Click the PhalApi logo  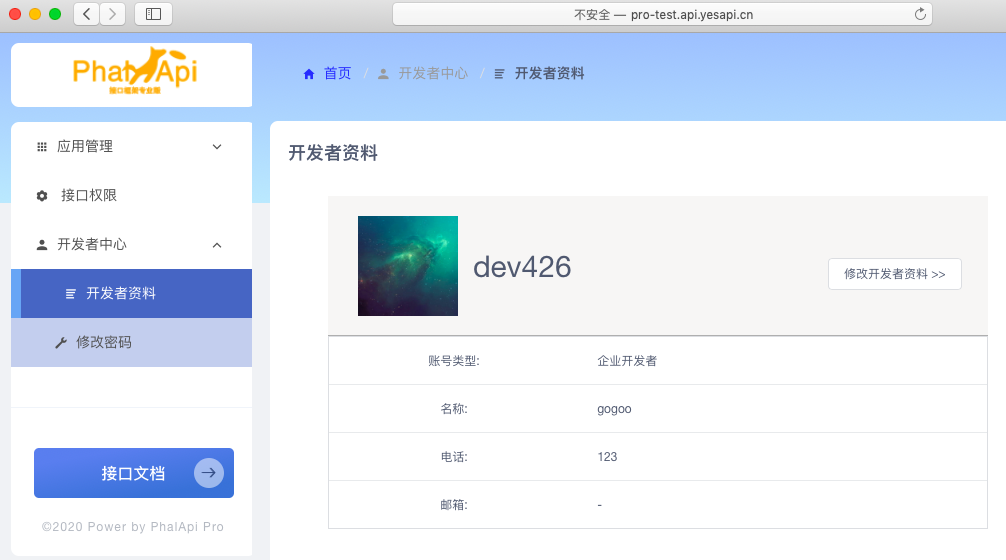(x=134, y=71)
